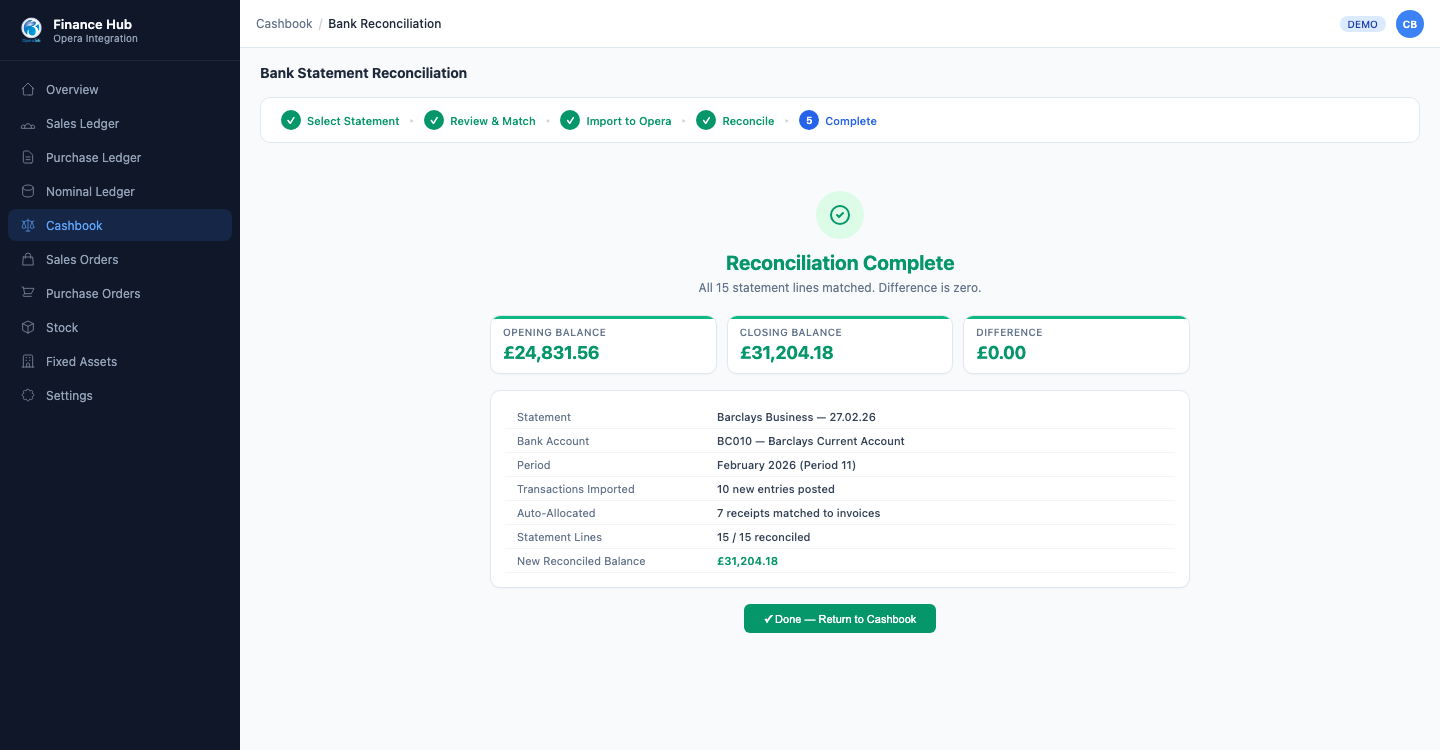This screenshot has height=750, width=1440.
Task: Click the Cashbook breadcrumb link
Action: pyautogui.click(x=284, y=24)
